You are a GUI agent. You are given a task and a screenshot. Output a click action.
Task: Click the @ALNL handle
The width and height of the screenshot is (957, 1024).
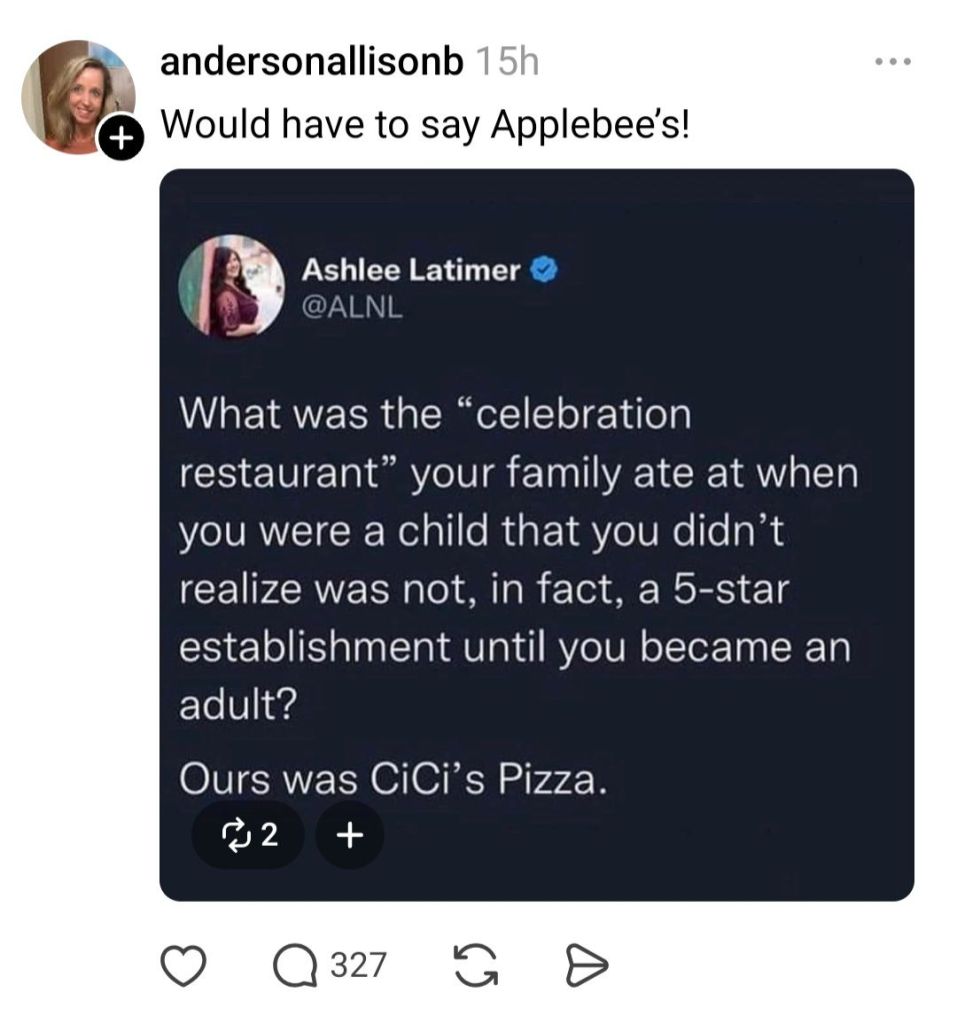(x=352, y=308)
